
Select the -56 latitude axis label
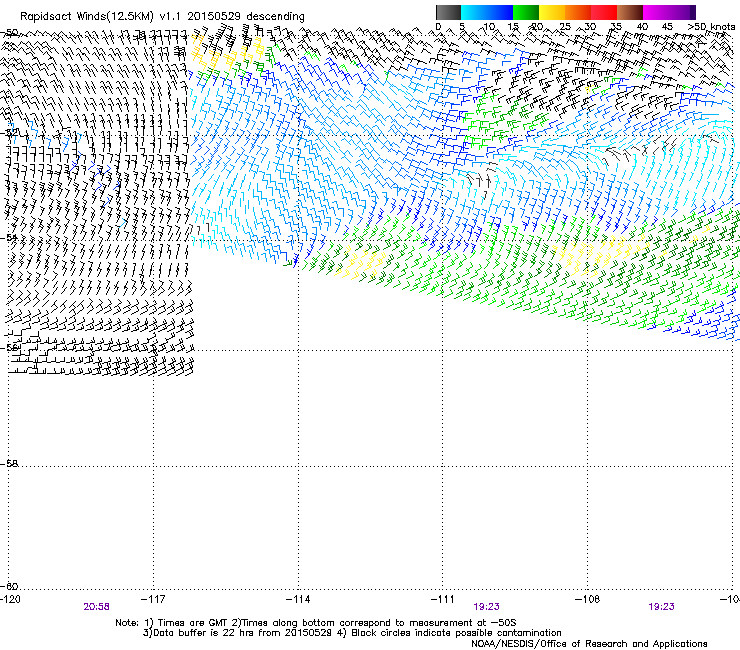9,347
